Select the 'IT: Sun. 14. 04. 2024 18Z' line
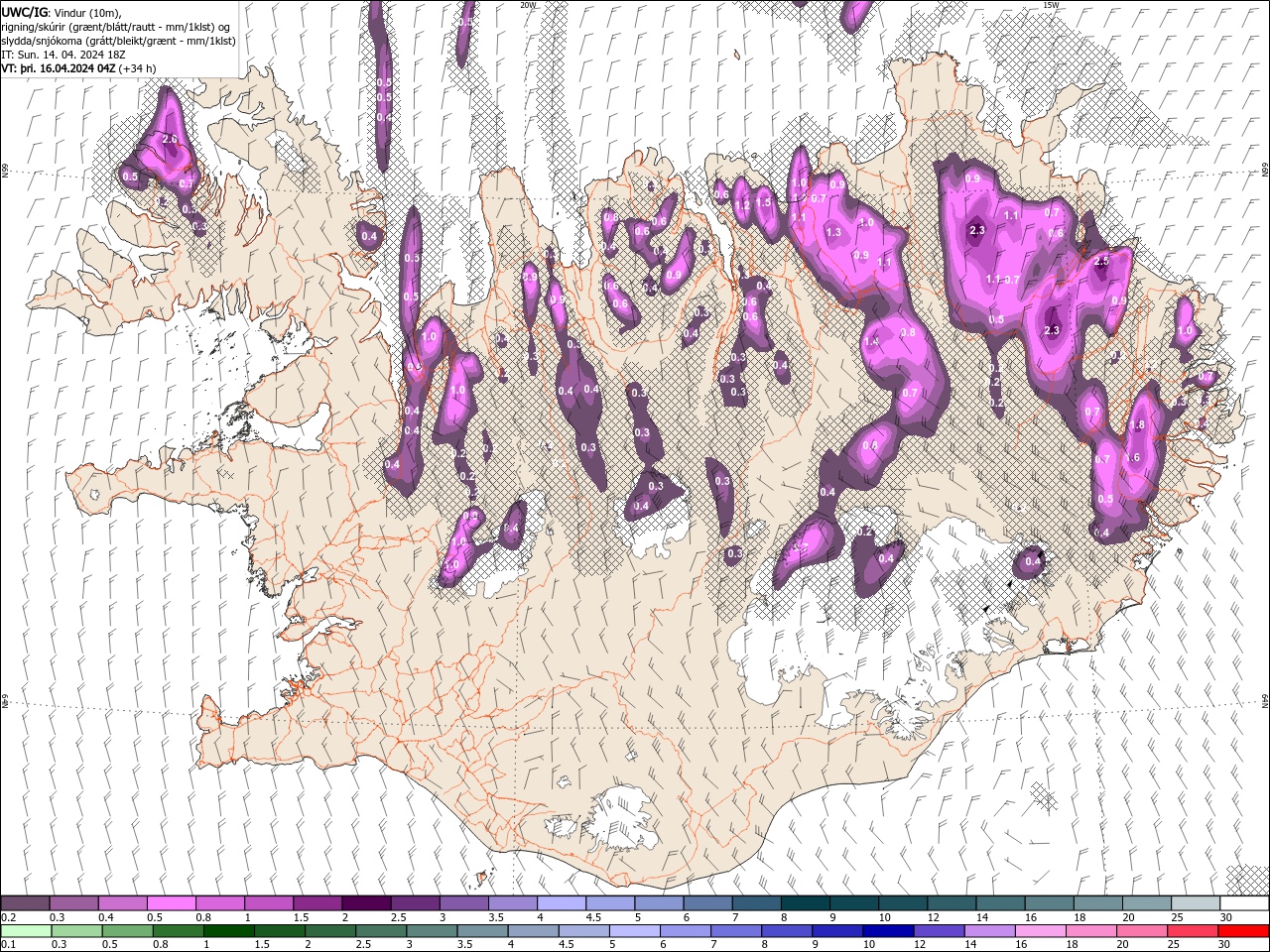This screenshot has width=1270, height=952. coord(63,55)
